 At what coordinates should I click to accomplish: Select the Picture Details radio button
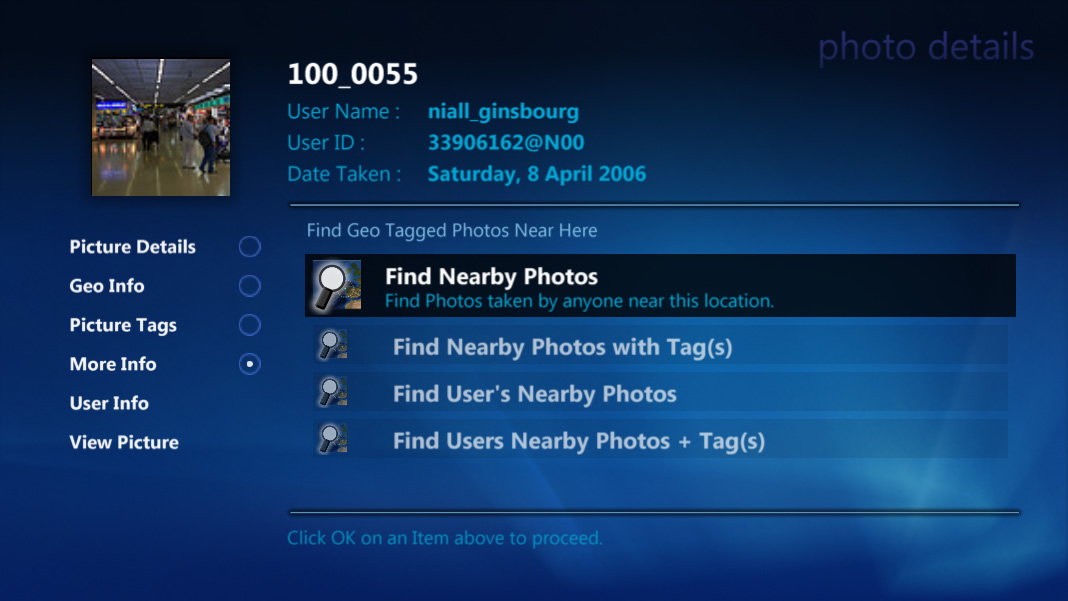[249, 247]
